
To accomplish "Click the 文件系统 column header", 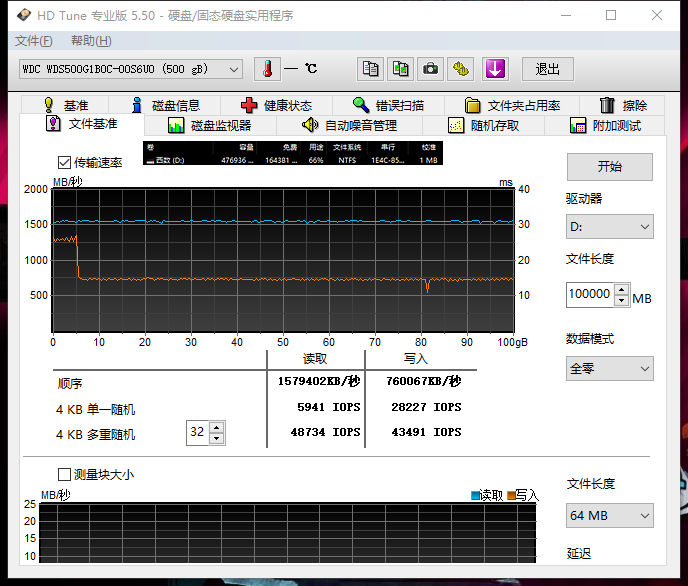I will (347, 147).
